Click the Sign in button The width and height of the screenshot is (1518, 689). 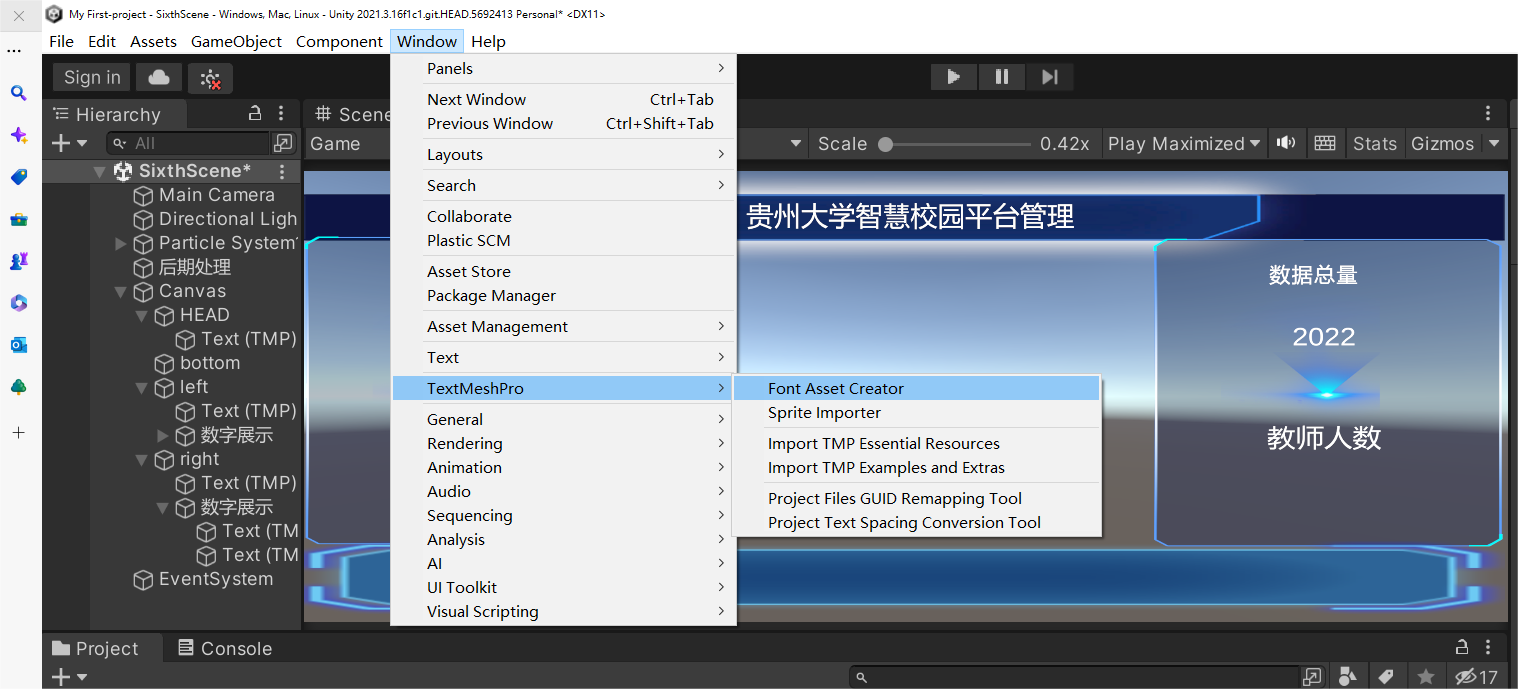92,77
